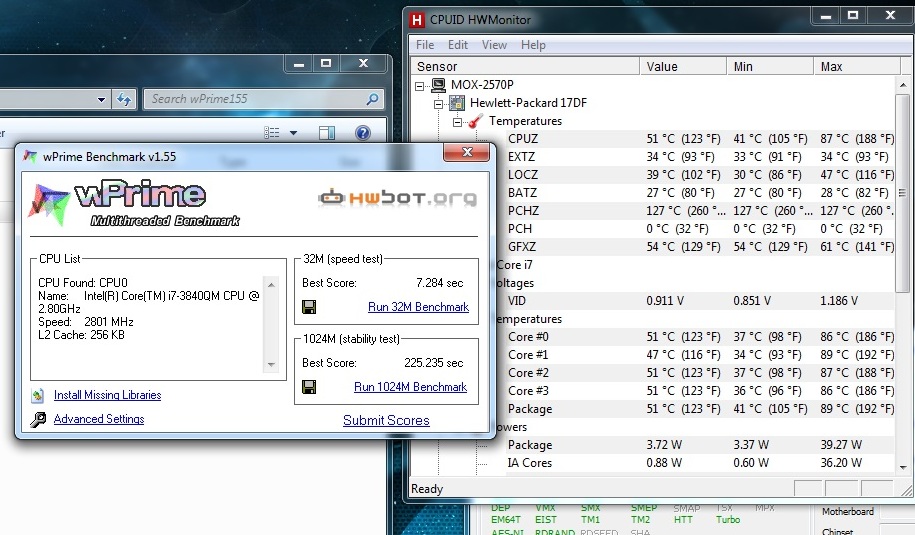Click the help icon in the Explorer toolbar
The width and height of the screenshot is (915, 535).
[x=363, y=133]
